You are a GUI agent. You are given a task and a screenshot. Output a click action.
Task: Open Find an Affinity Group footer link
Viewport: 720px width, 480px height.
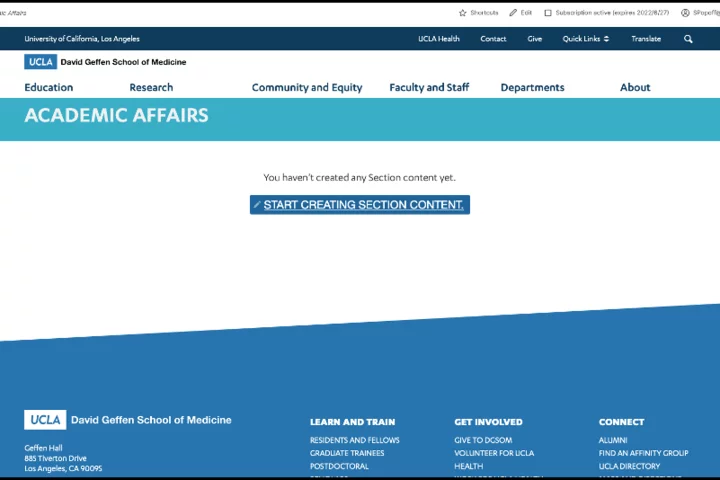point(643,453)
